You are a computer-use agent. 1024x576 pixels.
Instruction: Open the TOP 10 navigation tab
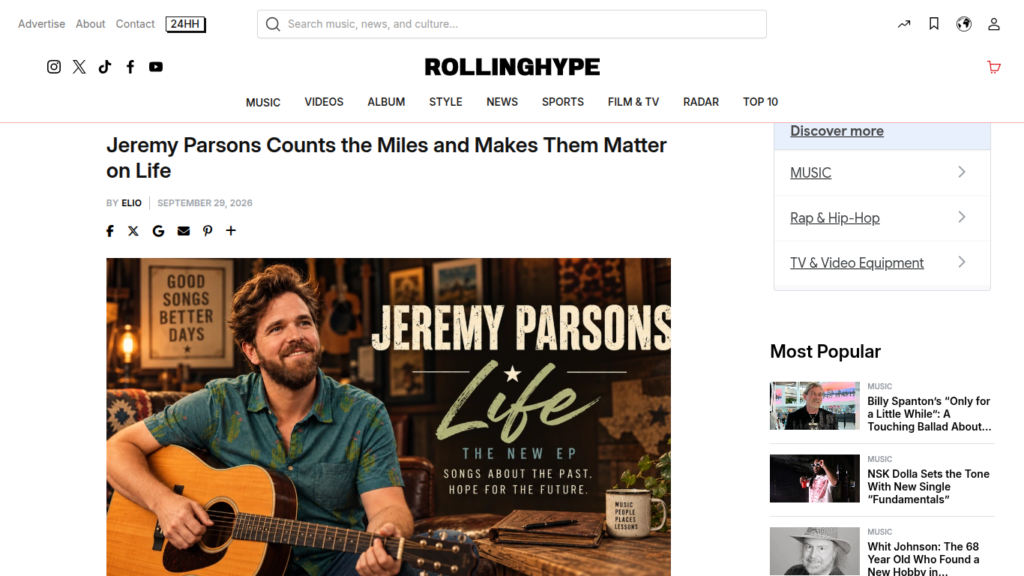[760, 102]
